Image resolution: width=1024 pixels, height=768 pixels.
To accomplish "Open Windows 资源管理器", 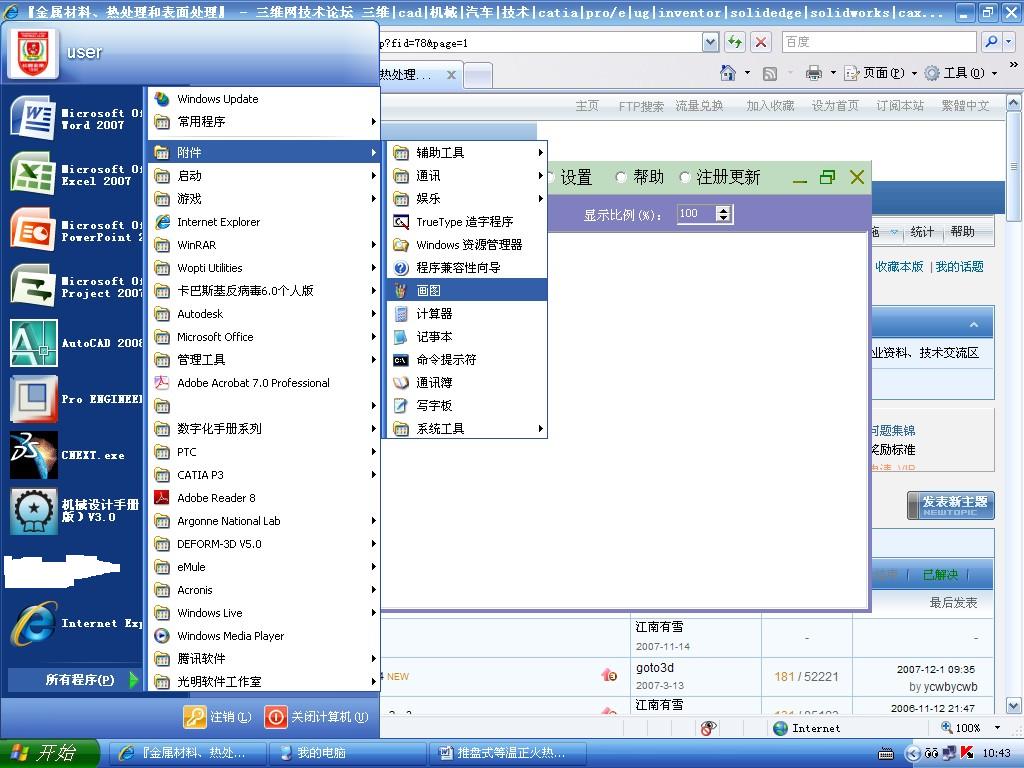I will click(467, 244).
